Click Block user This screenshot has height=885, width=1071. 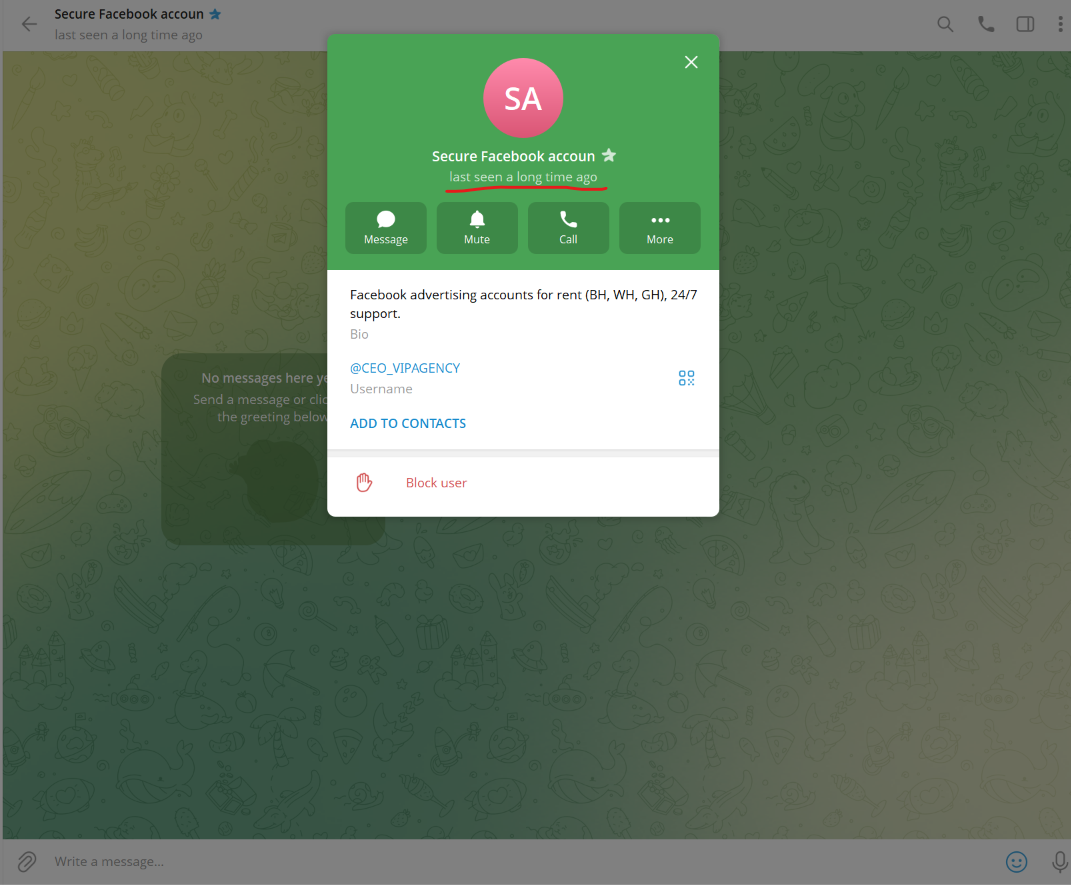(x=436, y=483)
